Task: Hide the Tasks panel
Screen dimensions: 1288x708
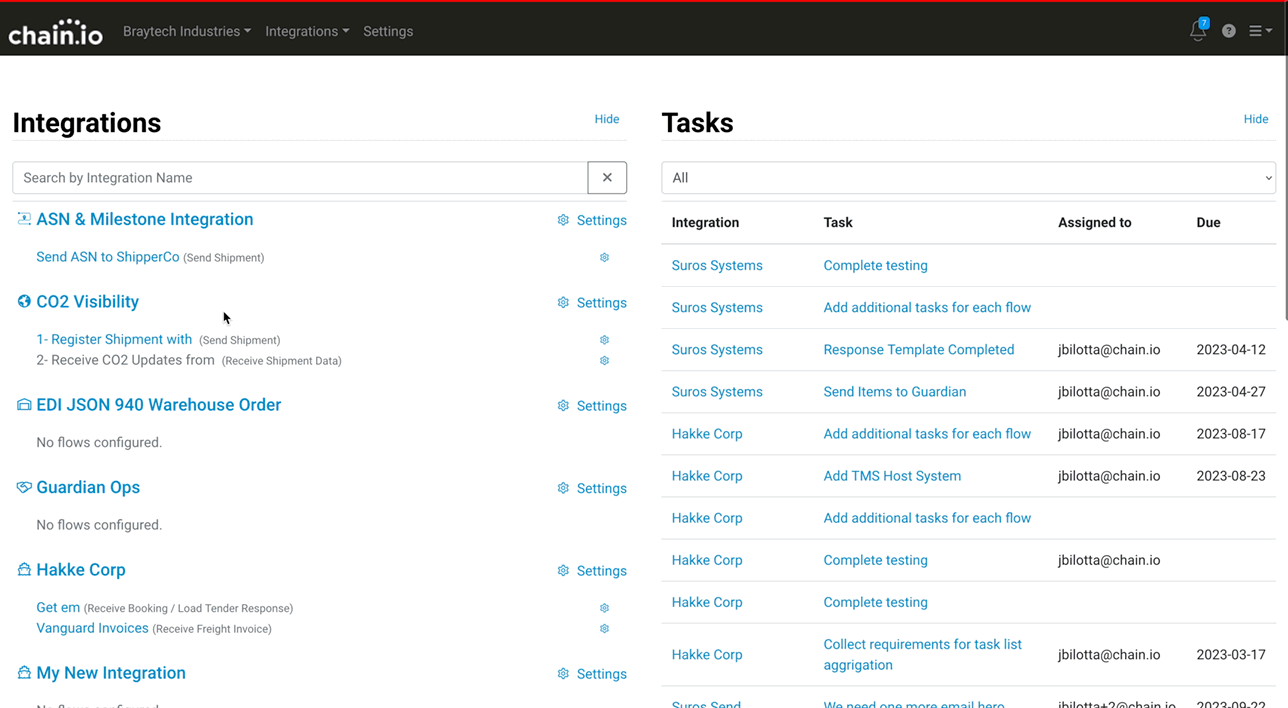Action: pyautogui.click(x=1256, y=119)
